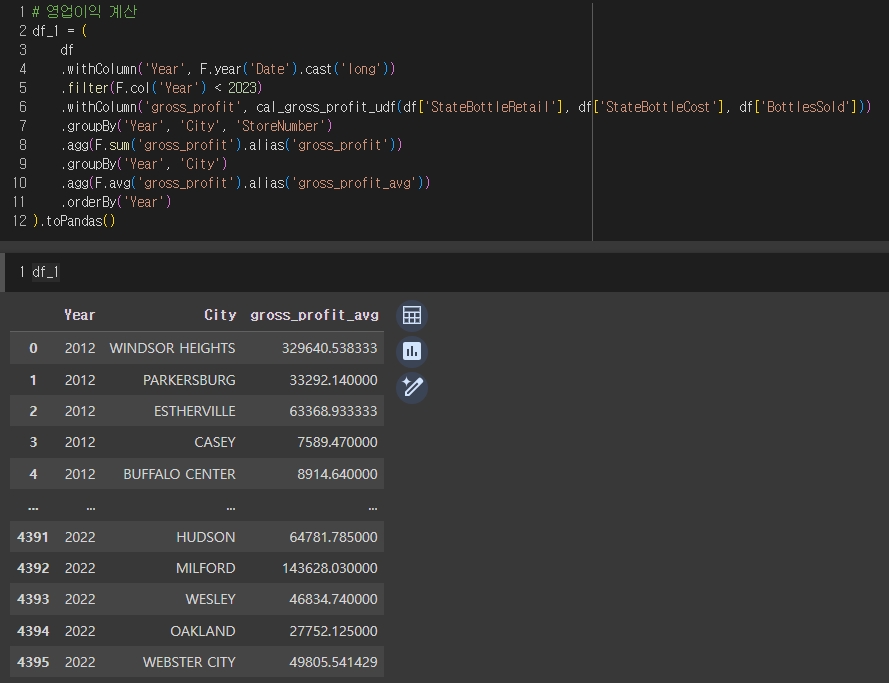Select the Year column header
The height and width of the screenshot is (683, 889).
pyautogui.click(x=79, y=315)
